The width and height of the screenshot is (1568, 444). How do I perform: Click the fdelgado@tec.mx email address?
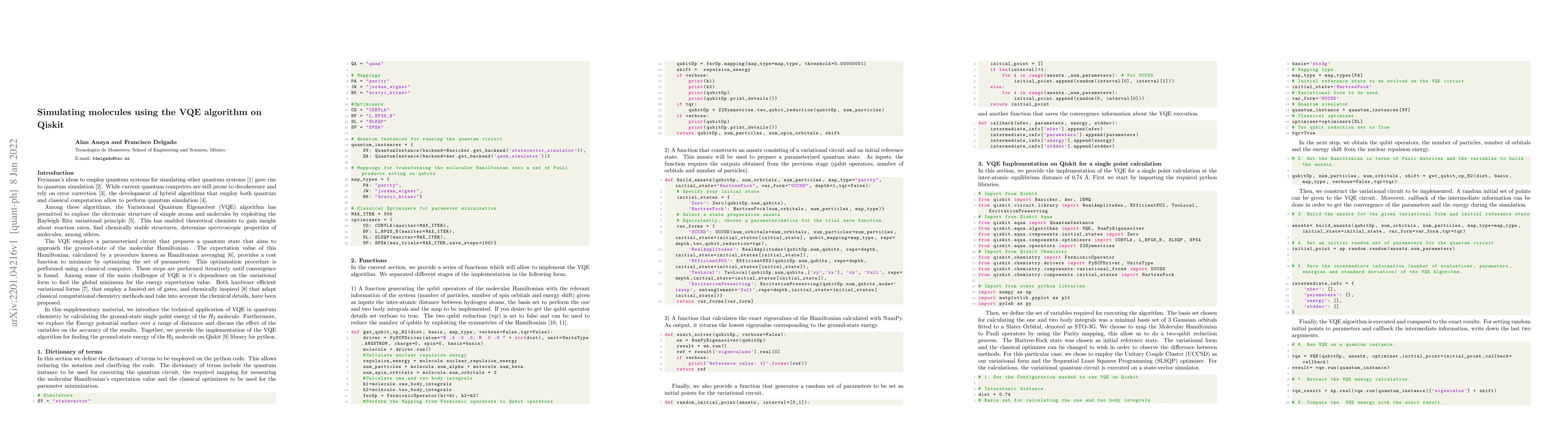coord(111,158)
